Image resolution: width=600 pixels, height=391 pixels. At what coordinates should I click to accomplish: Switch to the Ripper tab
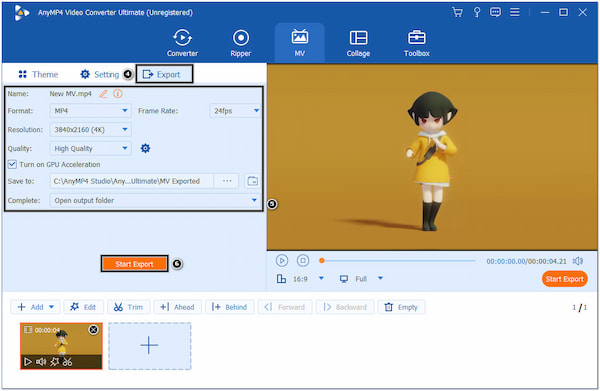241,43
